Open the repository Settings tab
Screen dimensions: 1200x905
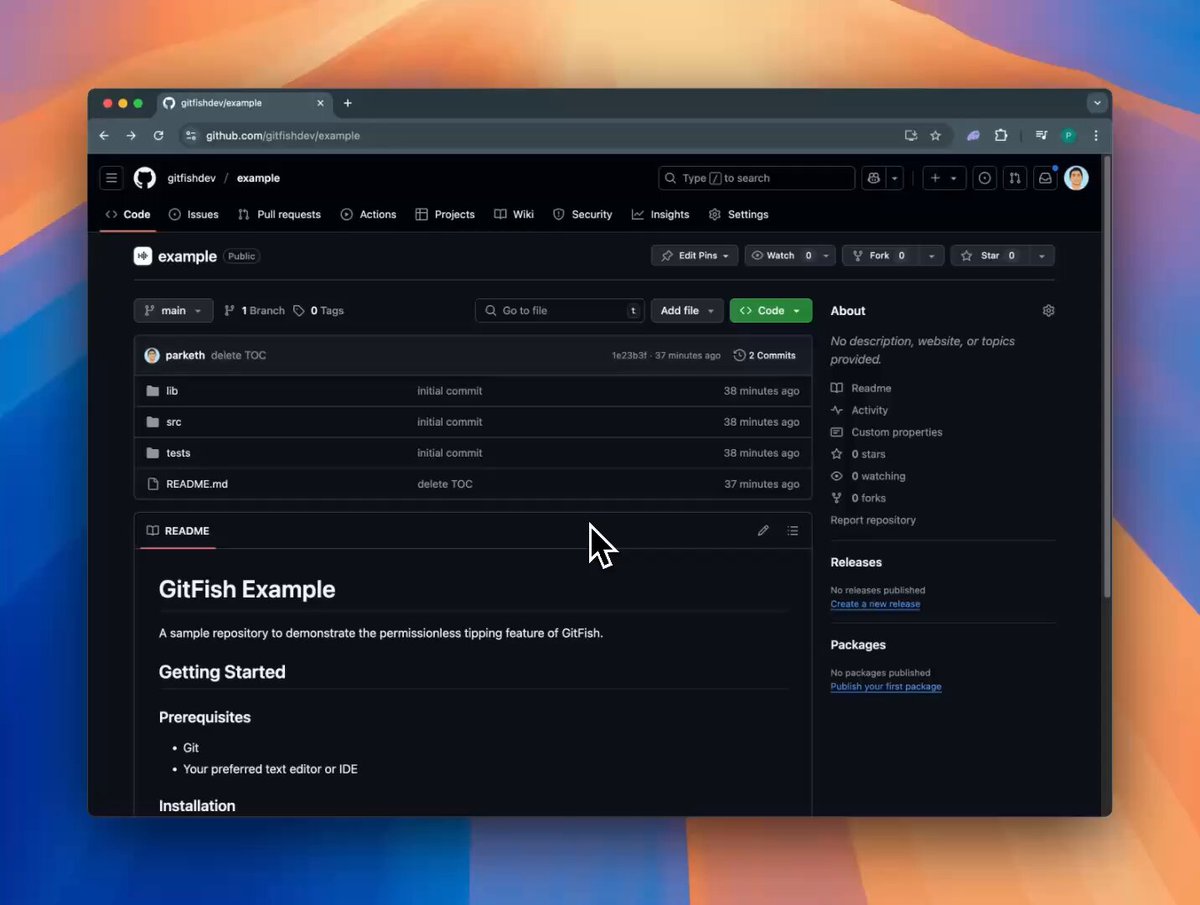click(738, 214)
